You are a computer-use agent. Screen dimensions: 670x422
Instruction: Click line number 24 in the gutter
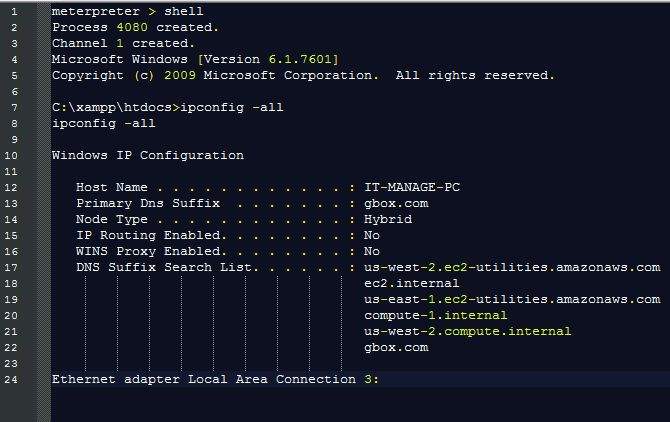11,379
